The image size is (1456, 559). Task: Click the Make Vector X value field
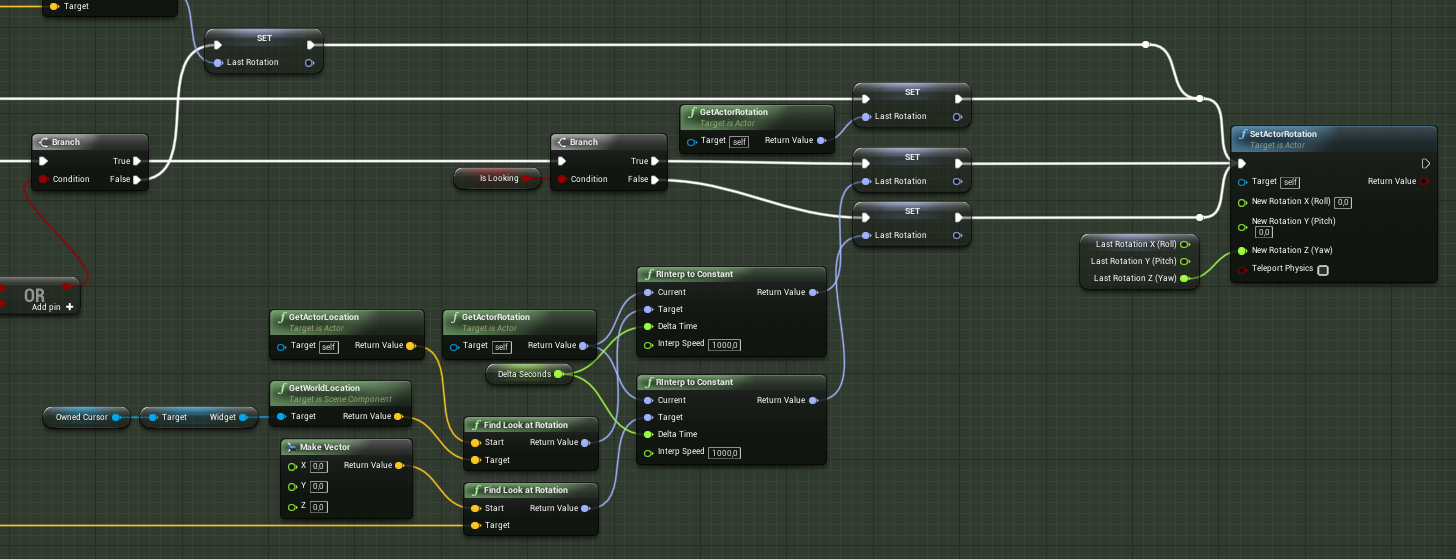pos(319,466)
